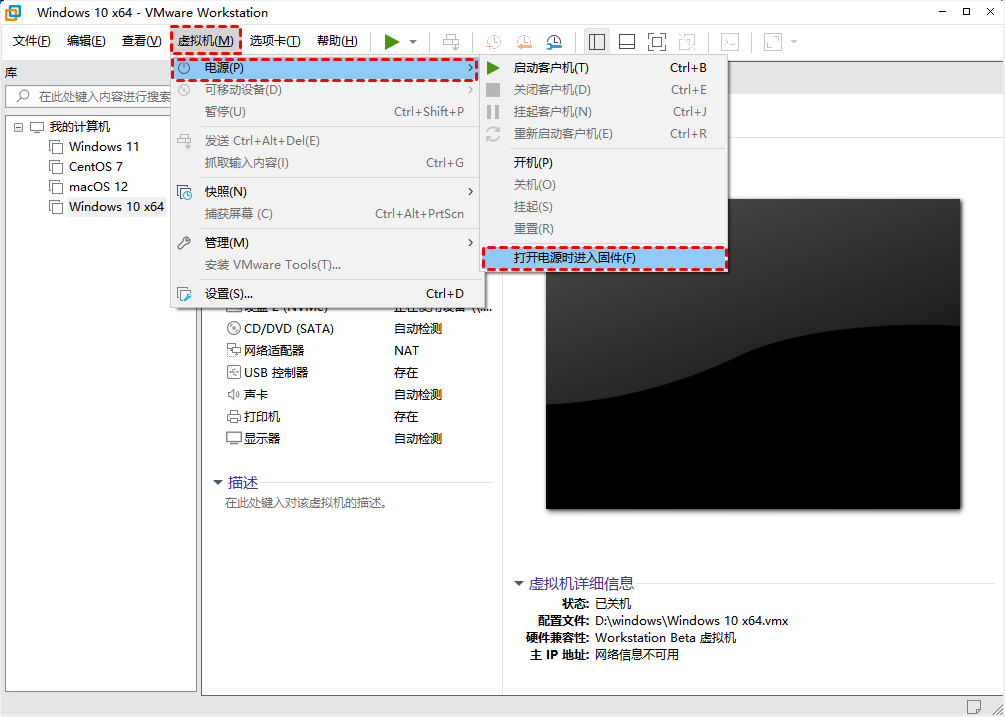Expand the 管理(M) submenu
1005x717 pixels.
pos(326,243)
